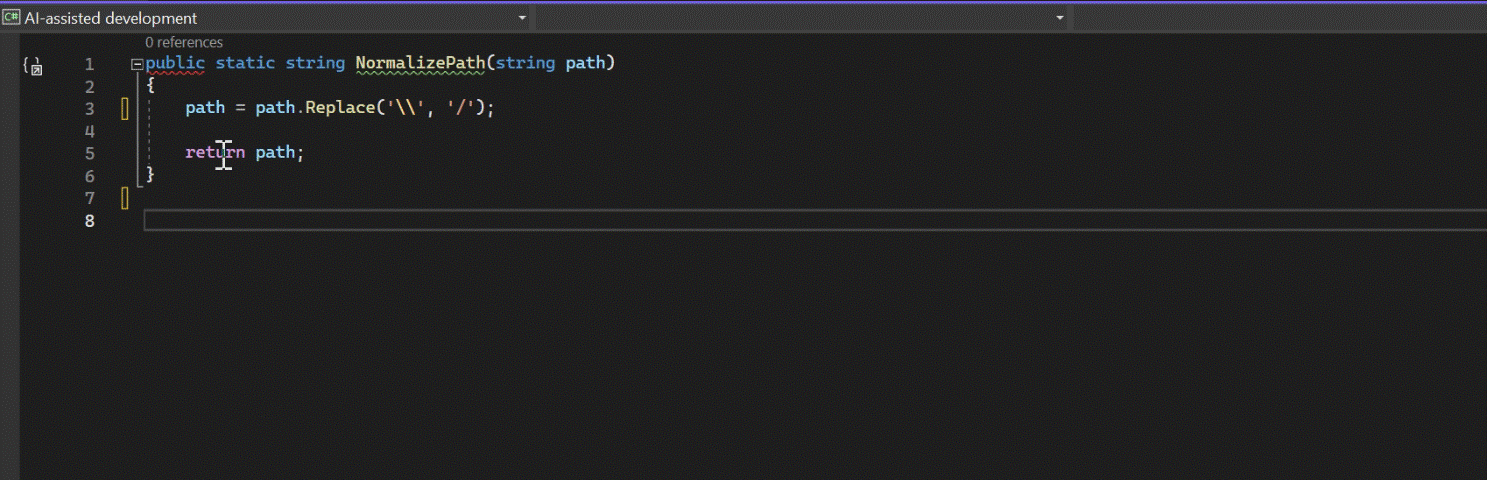1487x480 pixels.
Task: Click the path parameter in method signature
Action: [x=585, y=63]
